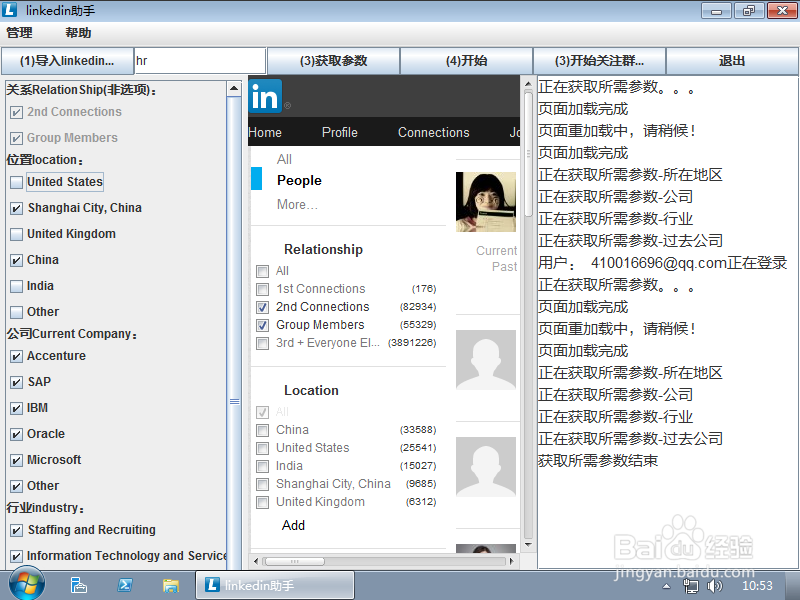Uncheck the China checkbox in left panel
This screenshot has width=800, height=600.
(x=16, y=260)
